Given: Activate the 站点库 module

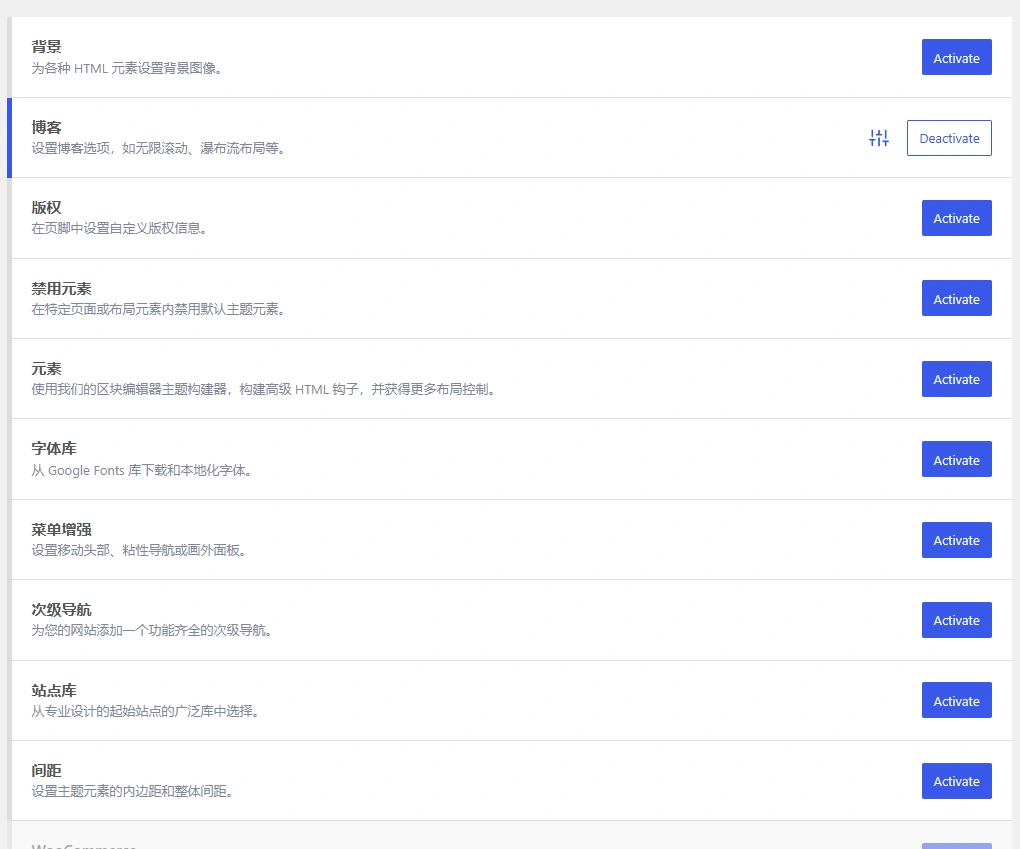Looking at the screenshot, I should point(956,700).
